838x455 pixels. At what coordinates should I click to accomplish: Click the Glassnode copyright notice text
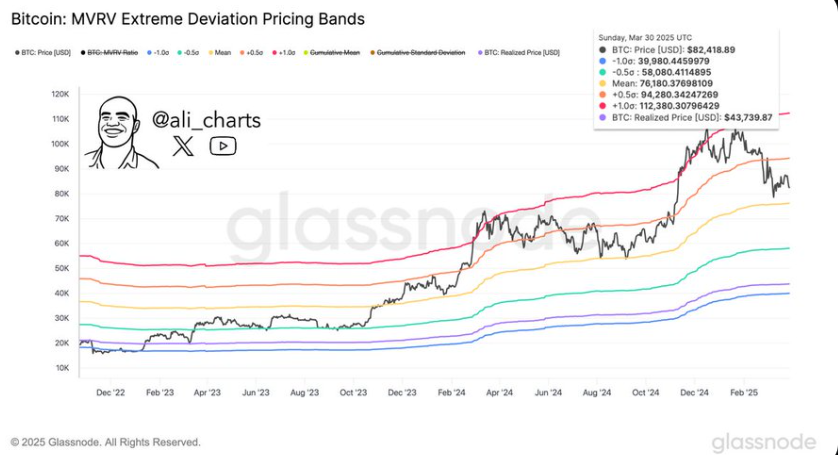pos(106,442)
